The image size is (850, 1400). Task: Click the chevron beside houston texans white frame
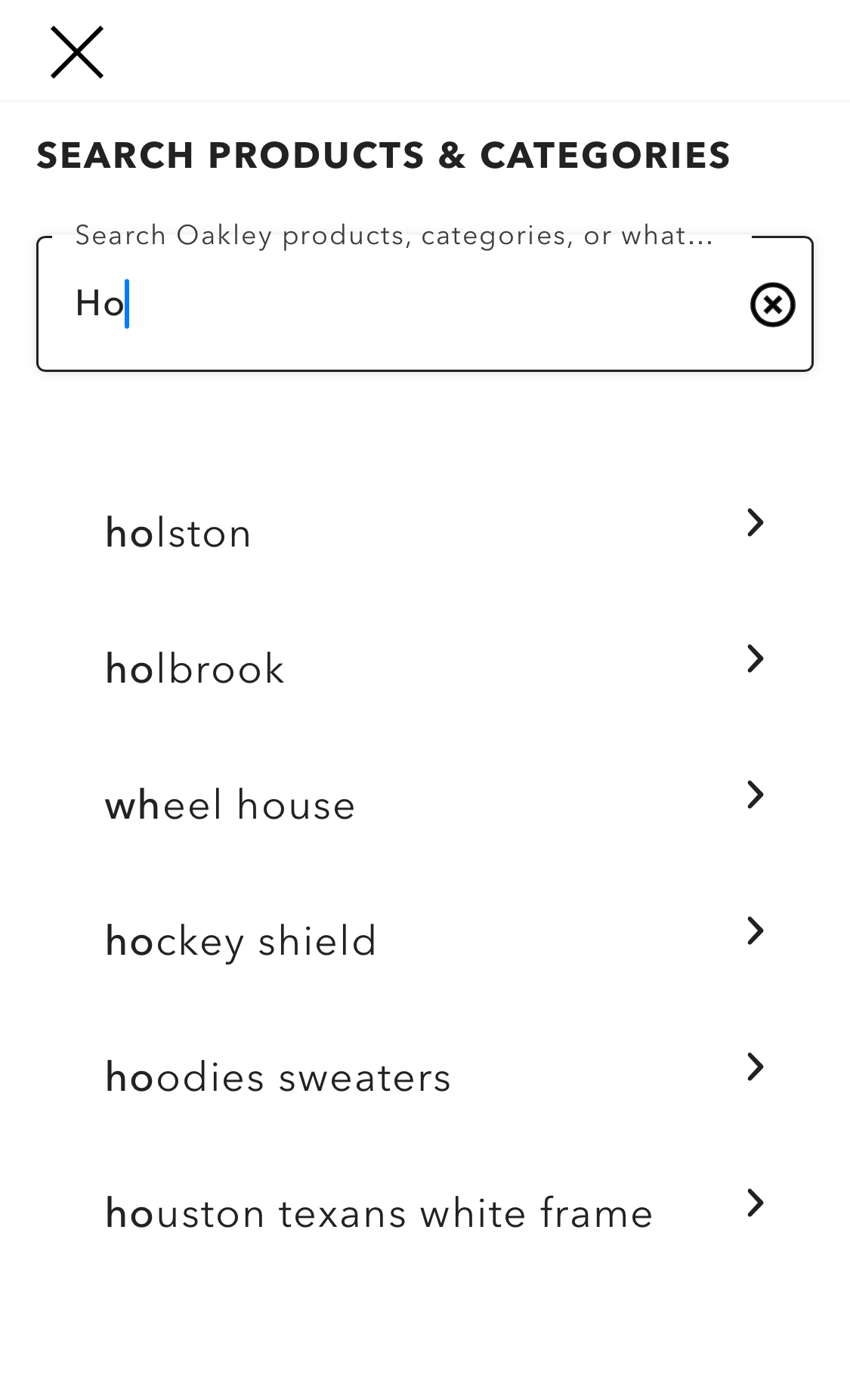[x=755, y=1203]
